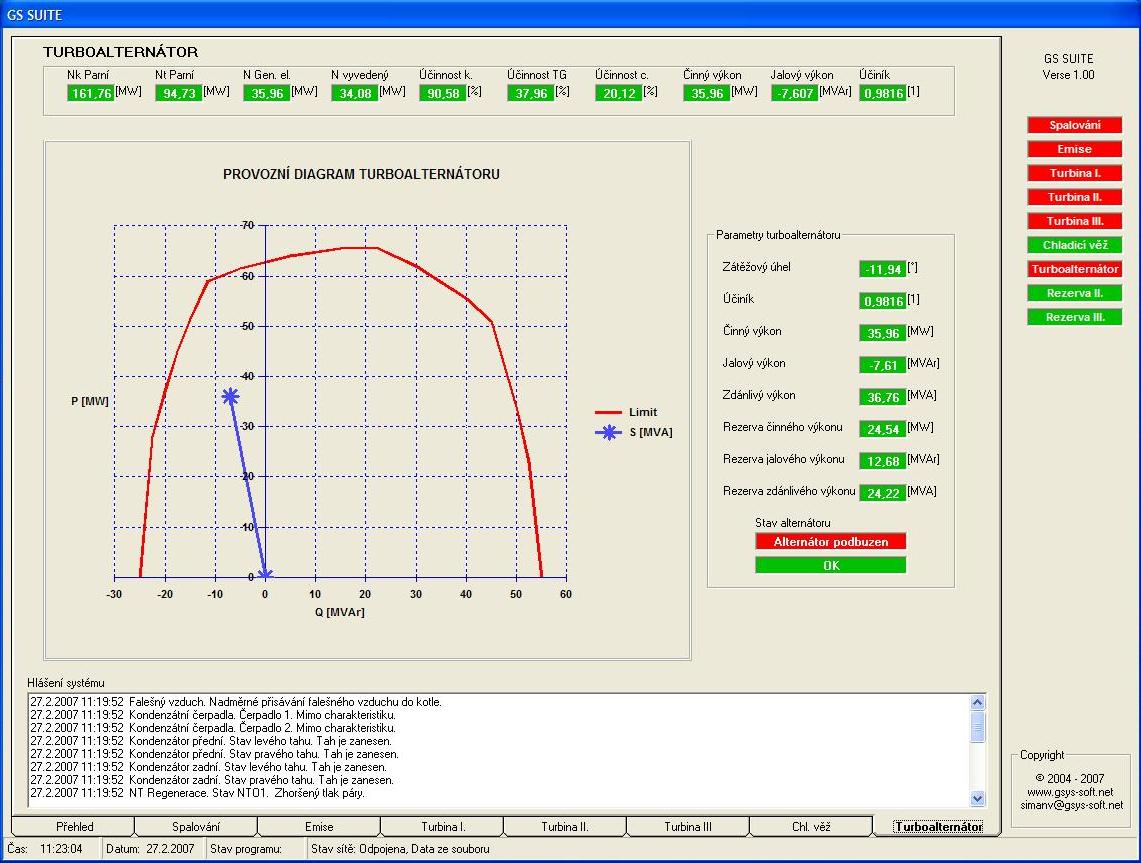Go to the Emise bottom tab
1141x863 pixels.
(x=319, y=827)
